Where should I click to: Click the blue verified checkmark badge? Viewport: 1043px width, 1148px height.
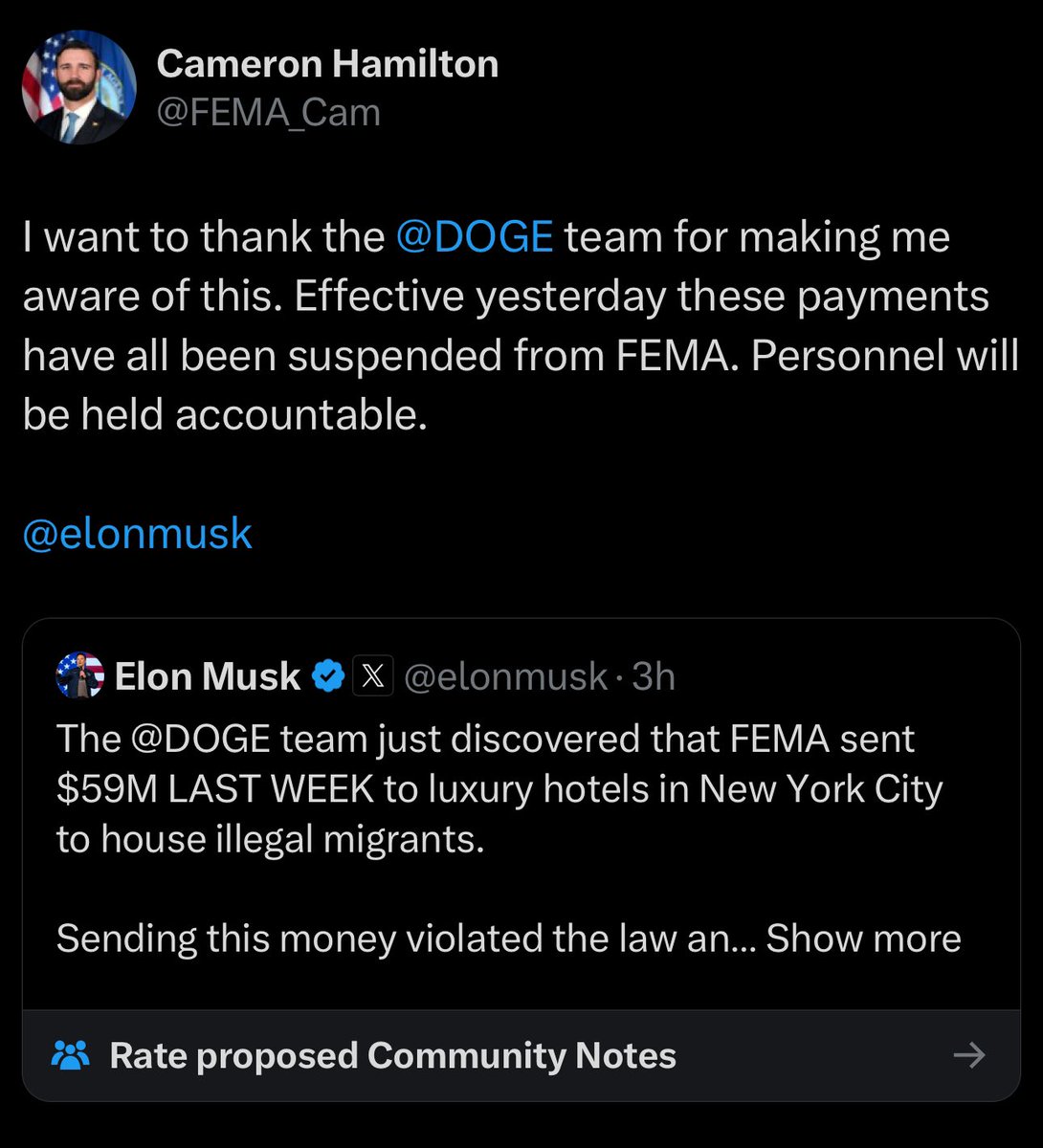pos(330,677)
